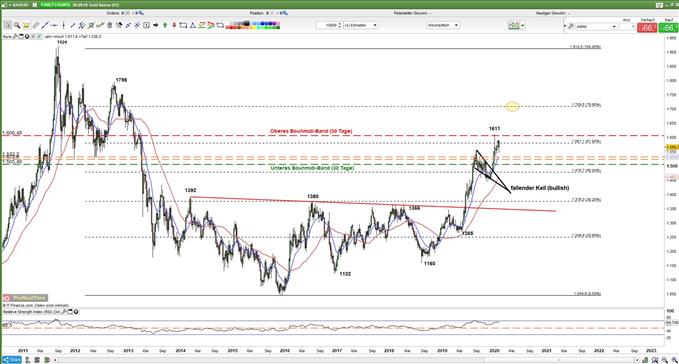
Task: Open the Einheiten units dropdown
Action: [x=361, y=25]
